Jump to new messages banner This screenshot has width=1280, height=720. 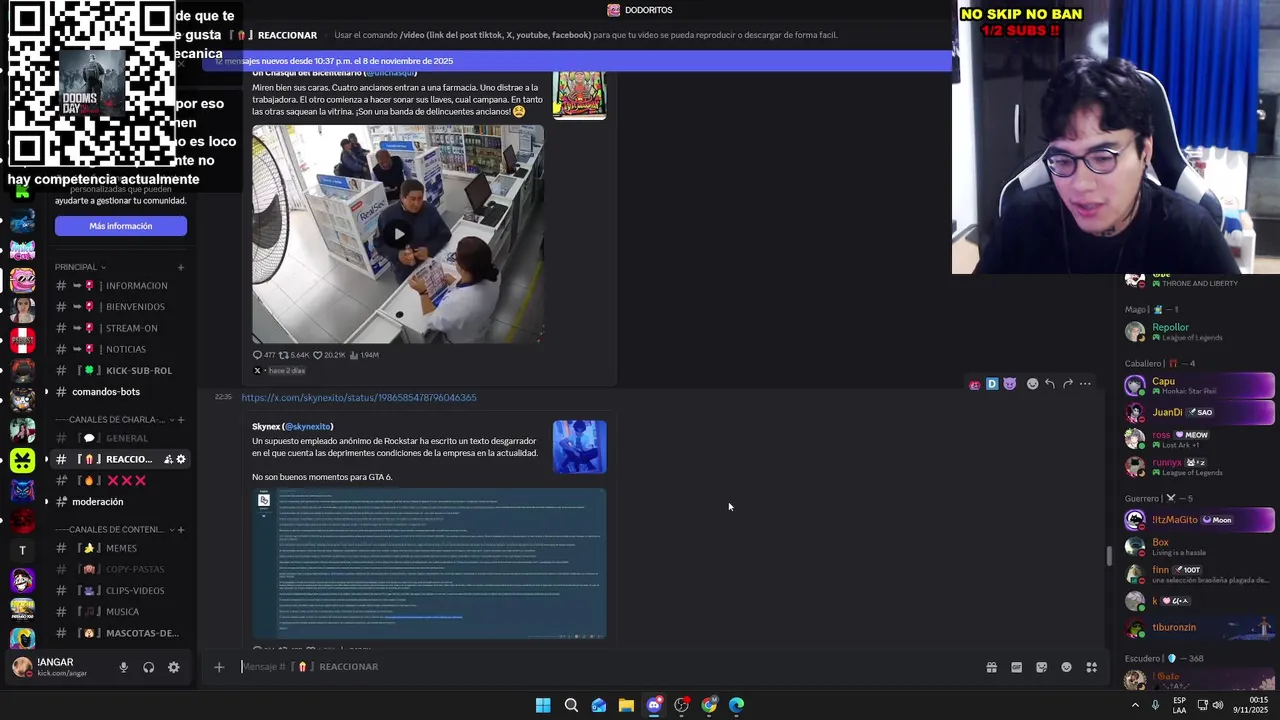tap(575, 61)
